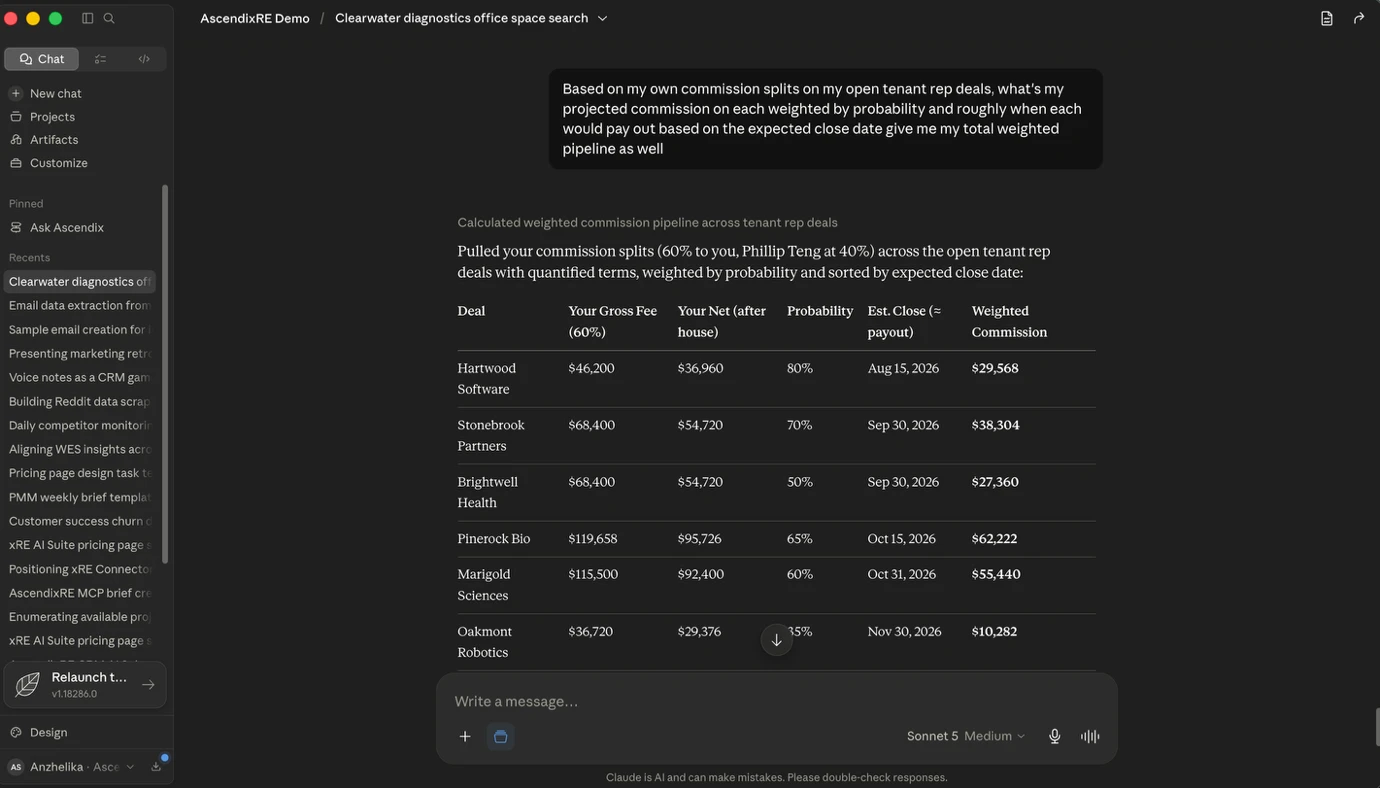Viewport: 1380px width, 788px height.
Task: Click the AS avatar icon
Action: click(15, 767)
